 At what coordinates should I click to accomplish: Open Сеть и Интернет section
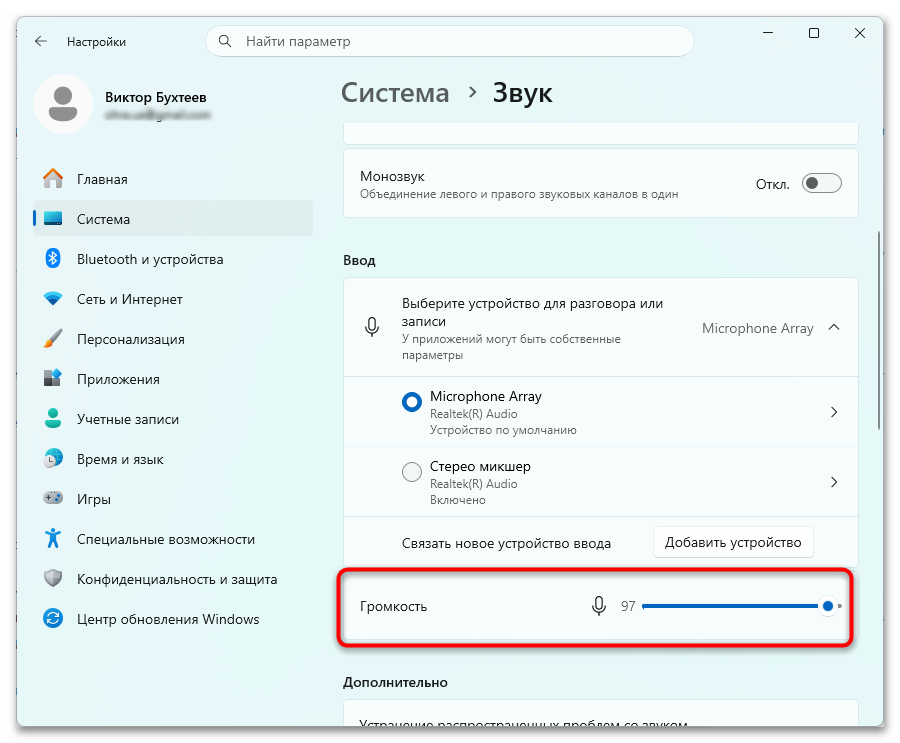click(173, 299)
